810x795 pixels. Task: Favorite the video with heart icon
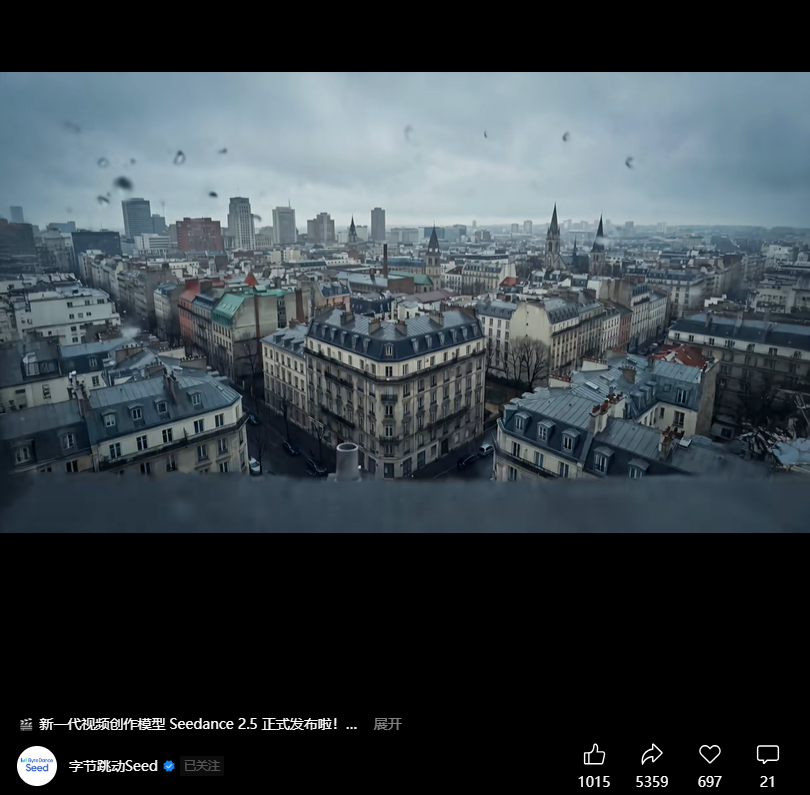tap(710, 754)
